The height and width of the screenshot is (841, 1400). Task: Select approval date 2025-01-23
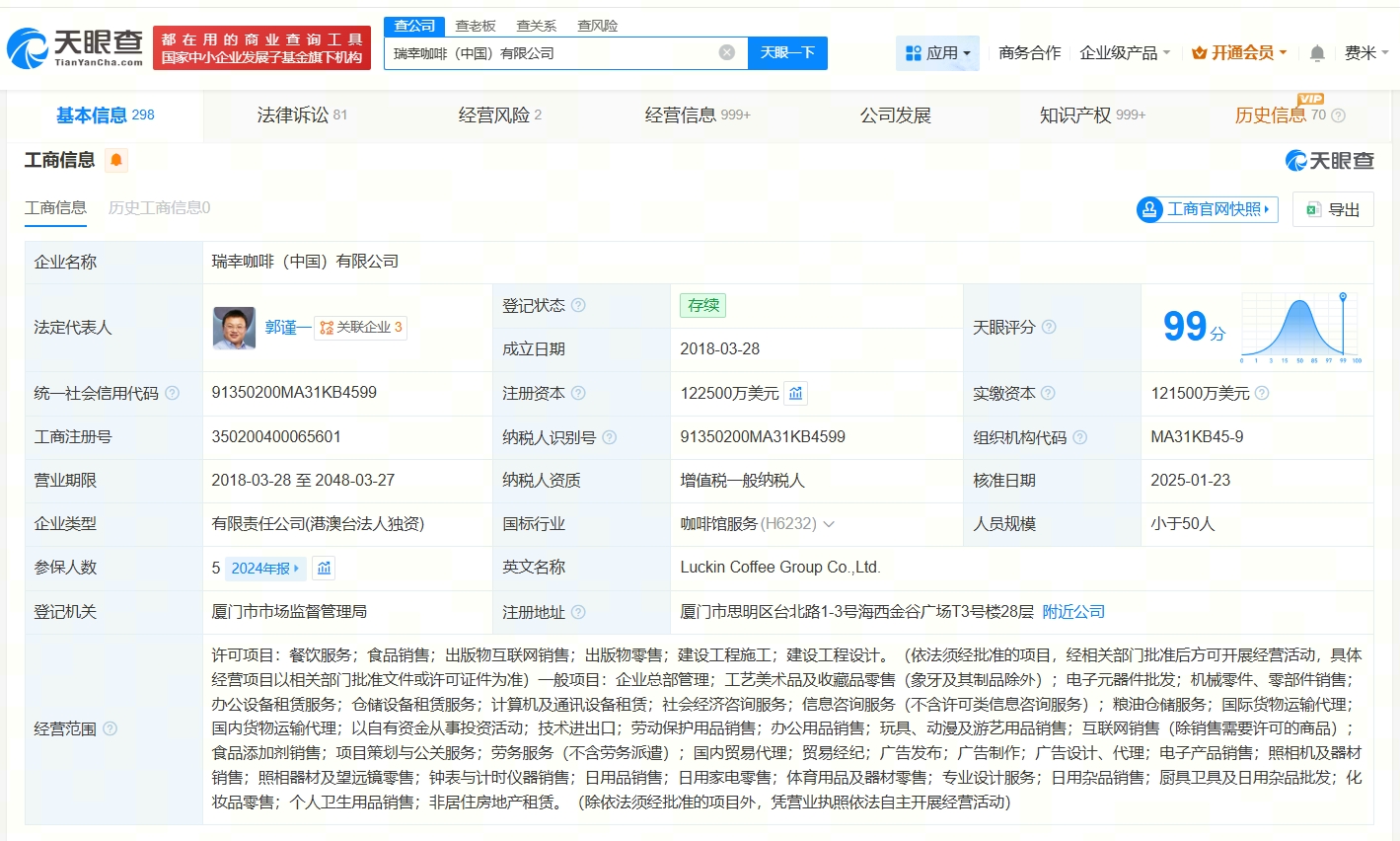click(1190, 481)
